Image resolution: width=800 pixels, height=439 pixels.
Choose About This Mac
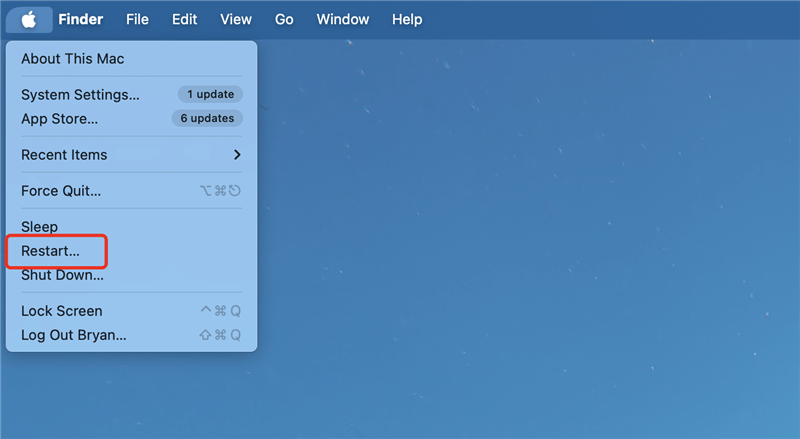pos(72,59)
